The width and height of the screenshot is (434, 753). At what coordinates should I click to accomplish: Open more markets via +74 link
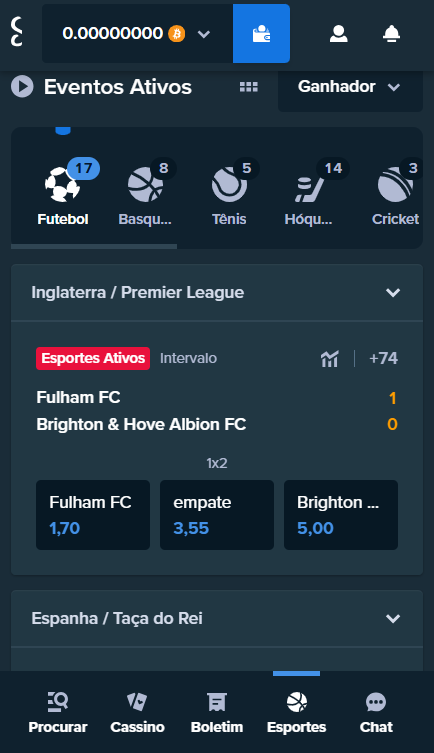[x=383, y=358]
